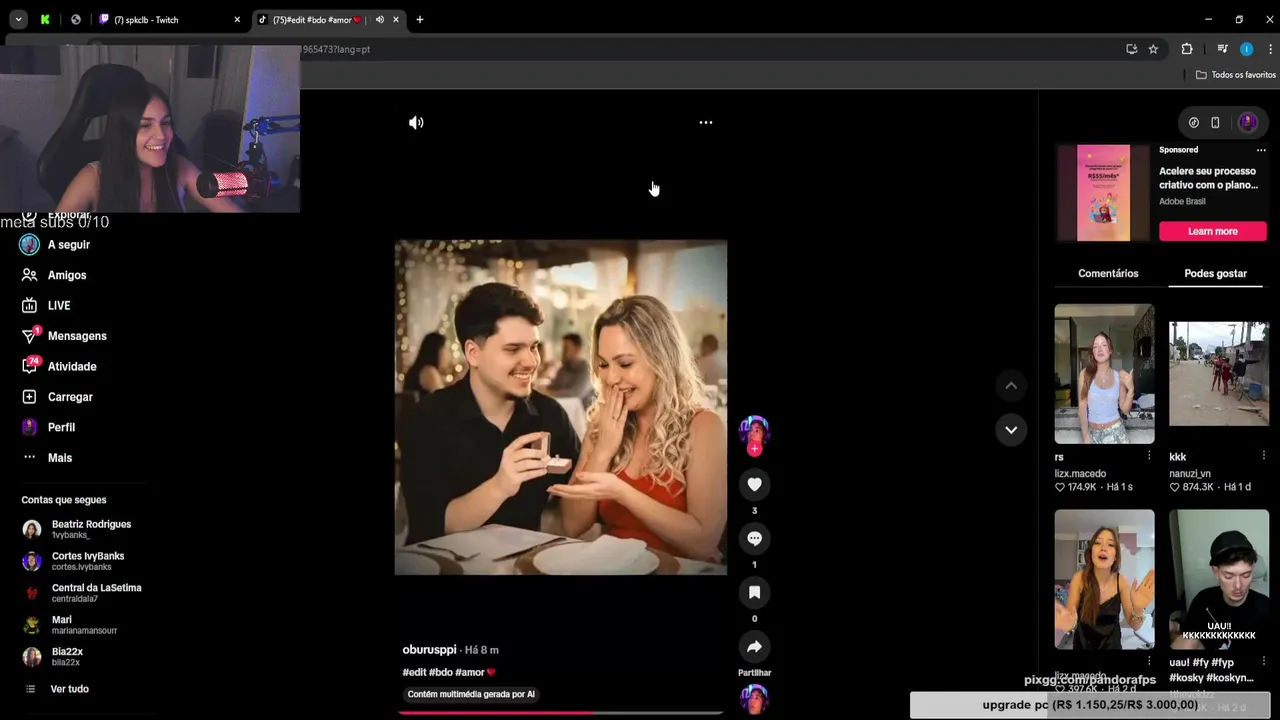Open Central da LaSetima account
This screenshot has height=720, width=1280.
pos(82,593)
